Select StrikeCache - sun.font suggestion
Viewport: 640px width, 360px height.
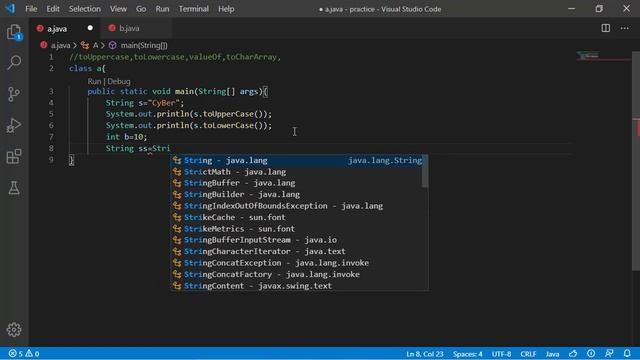297,217
